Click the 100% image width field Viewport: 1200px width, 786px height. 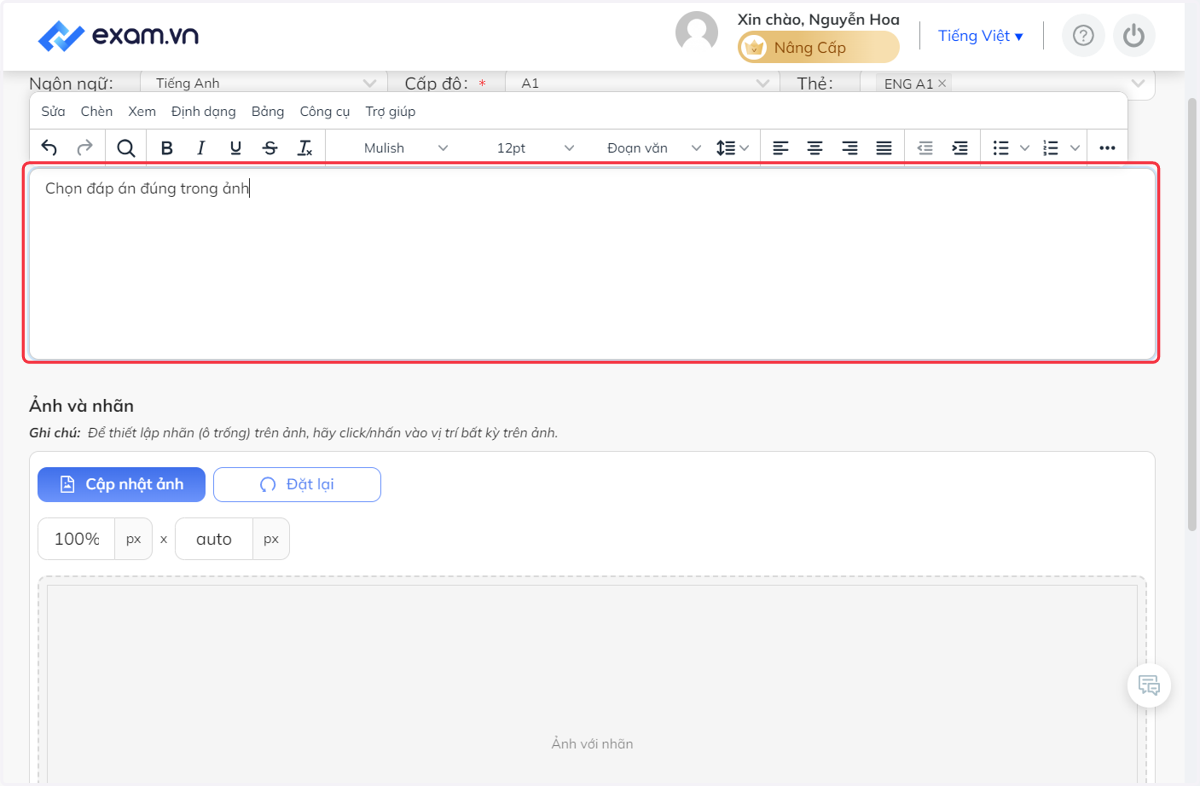point(77,539)
